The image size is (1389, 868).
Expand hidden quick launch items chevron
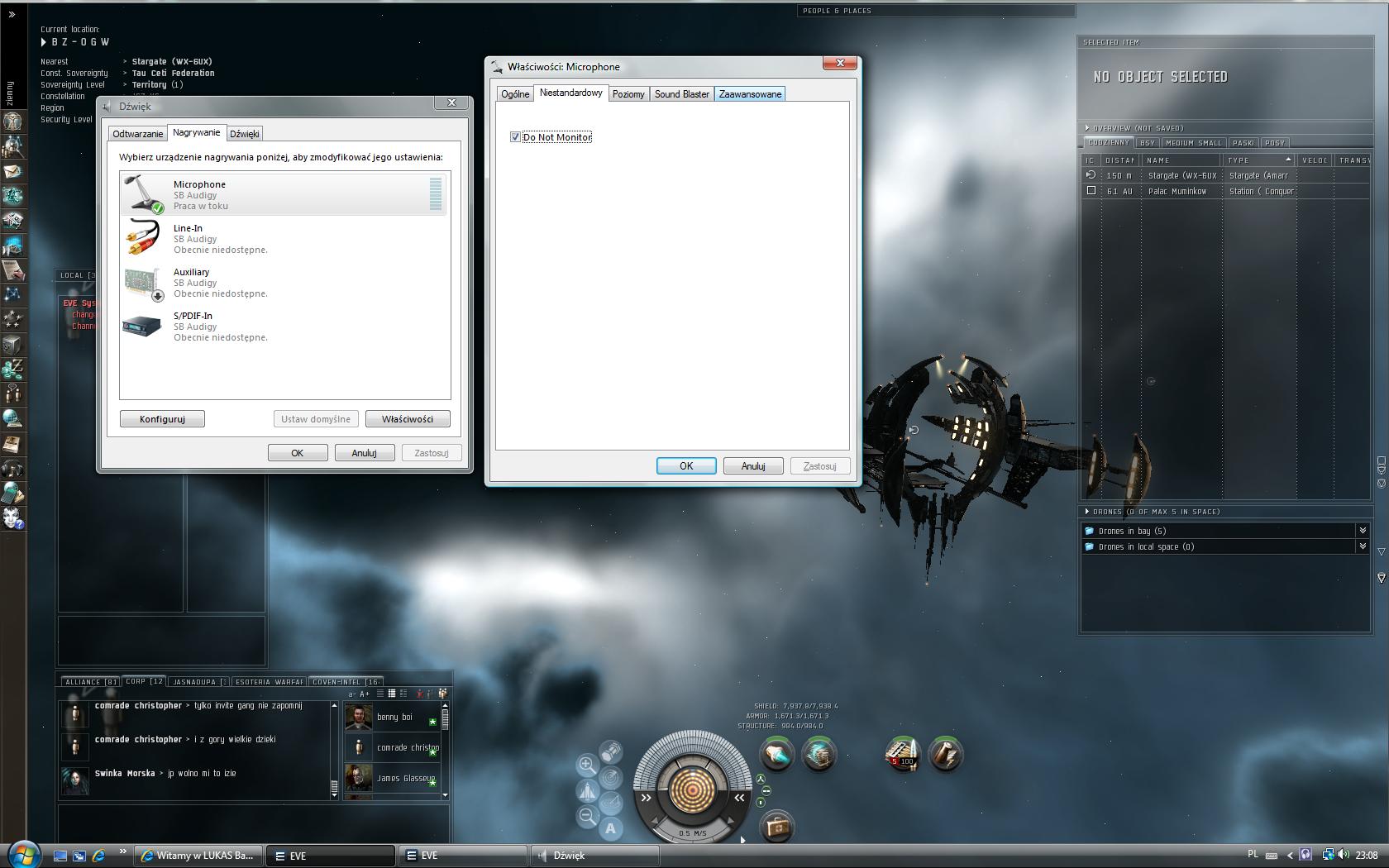coord(123,851)
